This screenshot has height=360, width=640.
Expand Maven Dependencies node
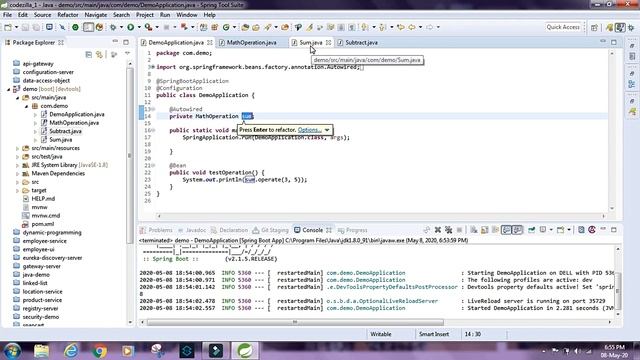pos(18,173)
